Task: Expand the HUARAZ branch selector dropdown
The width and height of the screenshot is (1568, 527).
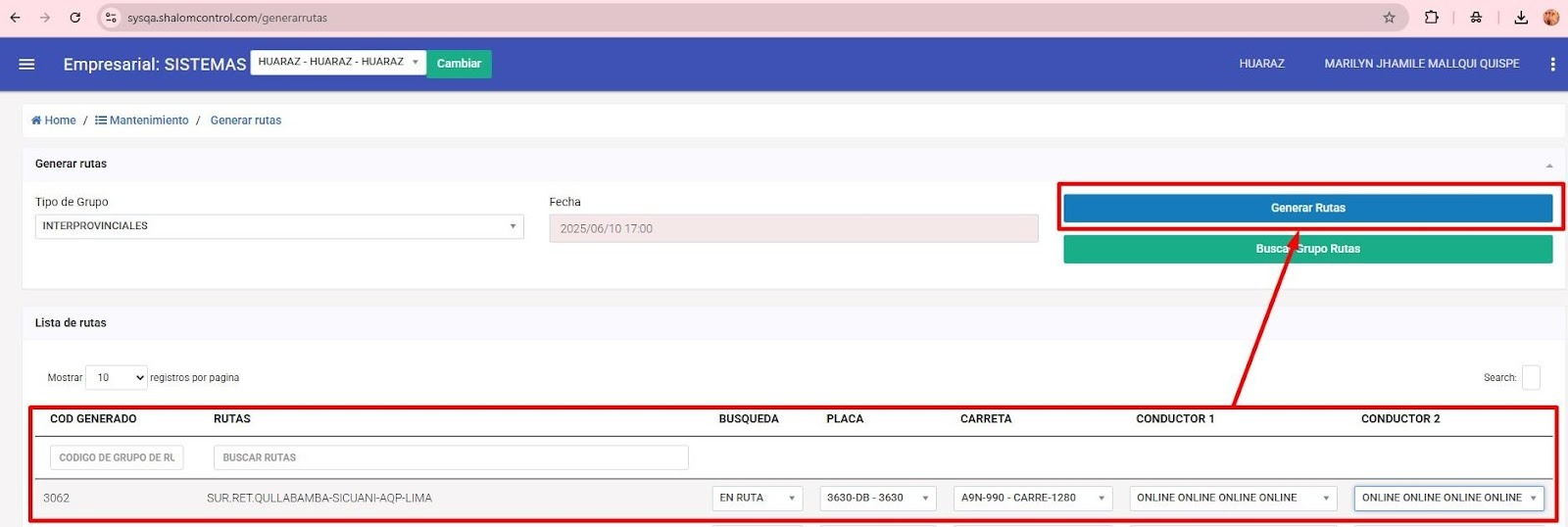Action: click(338, 63)
